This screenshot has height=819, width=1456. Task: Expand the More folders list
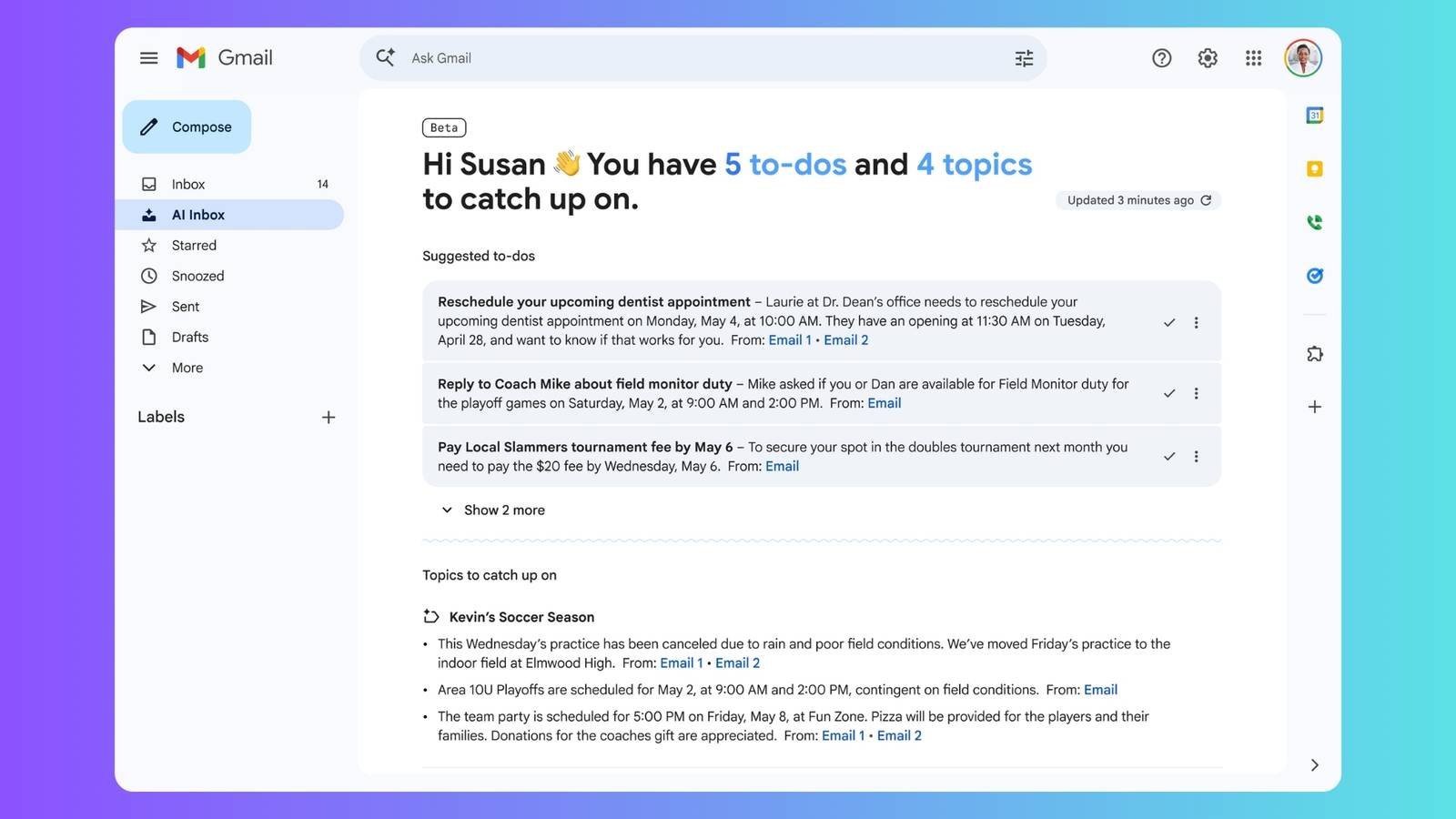coord(187,368)
